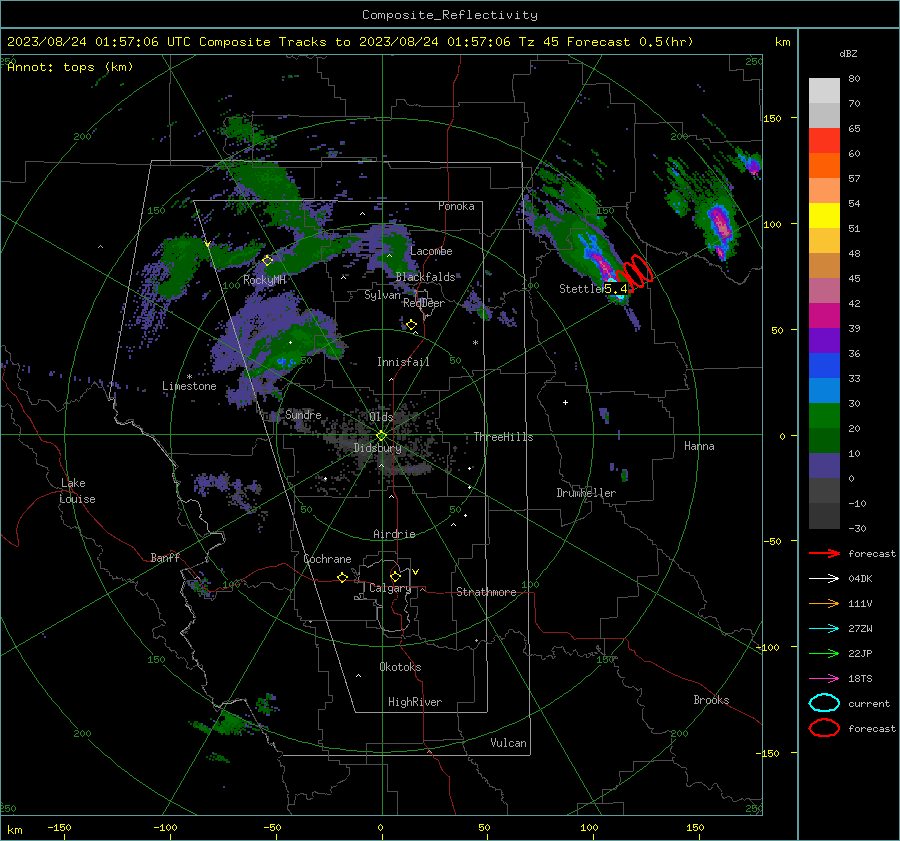Image resolution: width=900 pixels, height=841 pixels.
Task: Click the orange 111V arrow icon
Action: tap(824, 603)
